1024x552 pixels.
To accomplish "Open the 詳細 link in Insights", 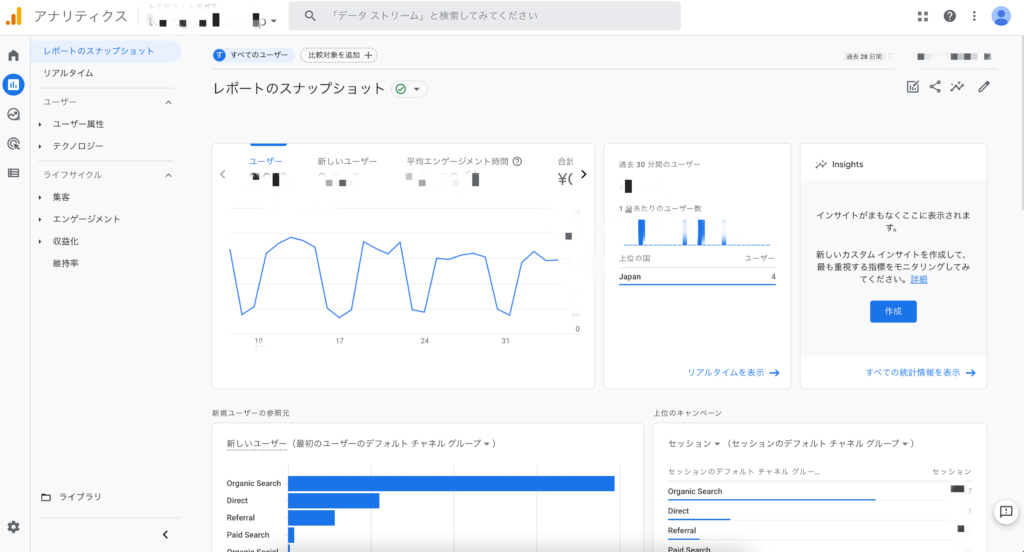I will click(919, 280).
